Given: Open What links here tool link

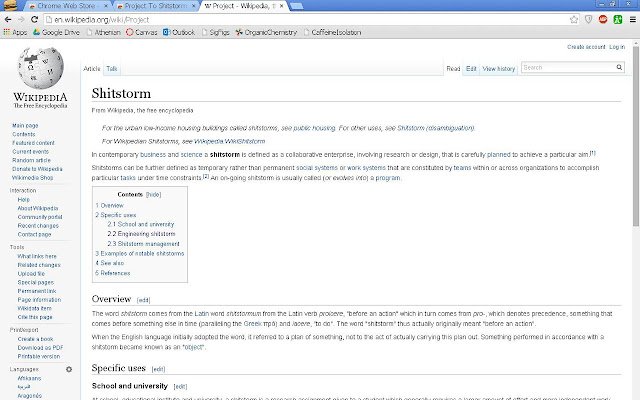Looking at the screenshot, I should point(37,256).
